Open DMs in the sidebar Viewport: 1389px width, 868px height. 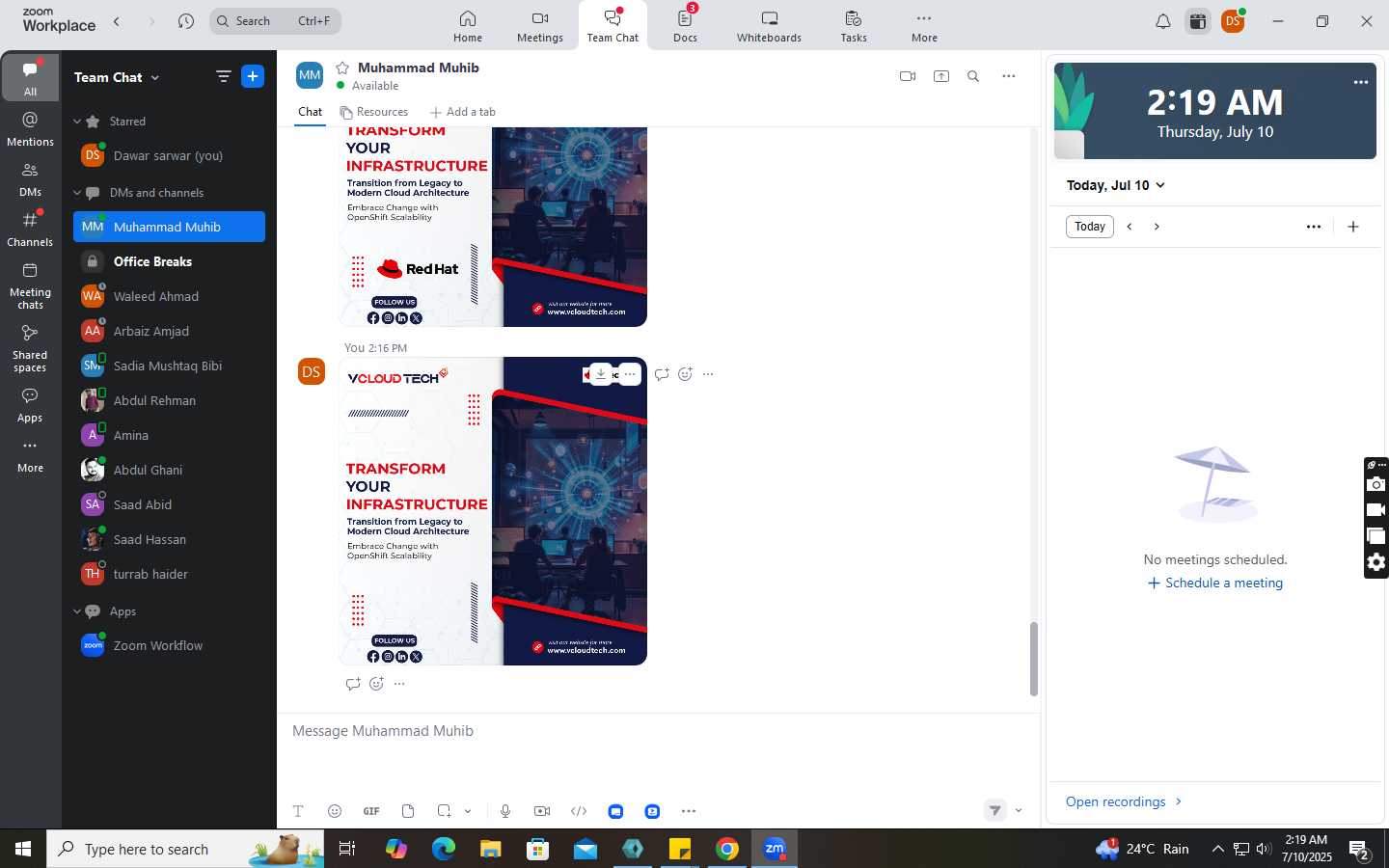tap(30, 179)
